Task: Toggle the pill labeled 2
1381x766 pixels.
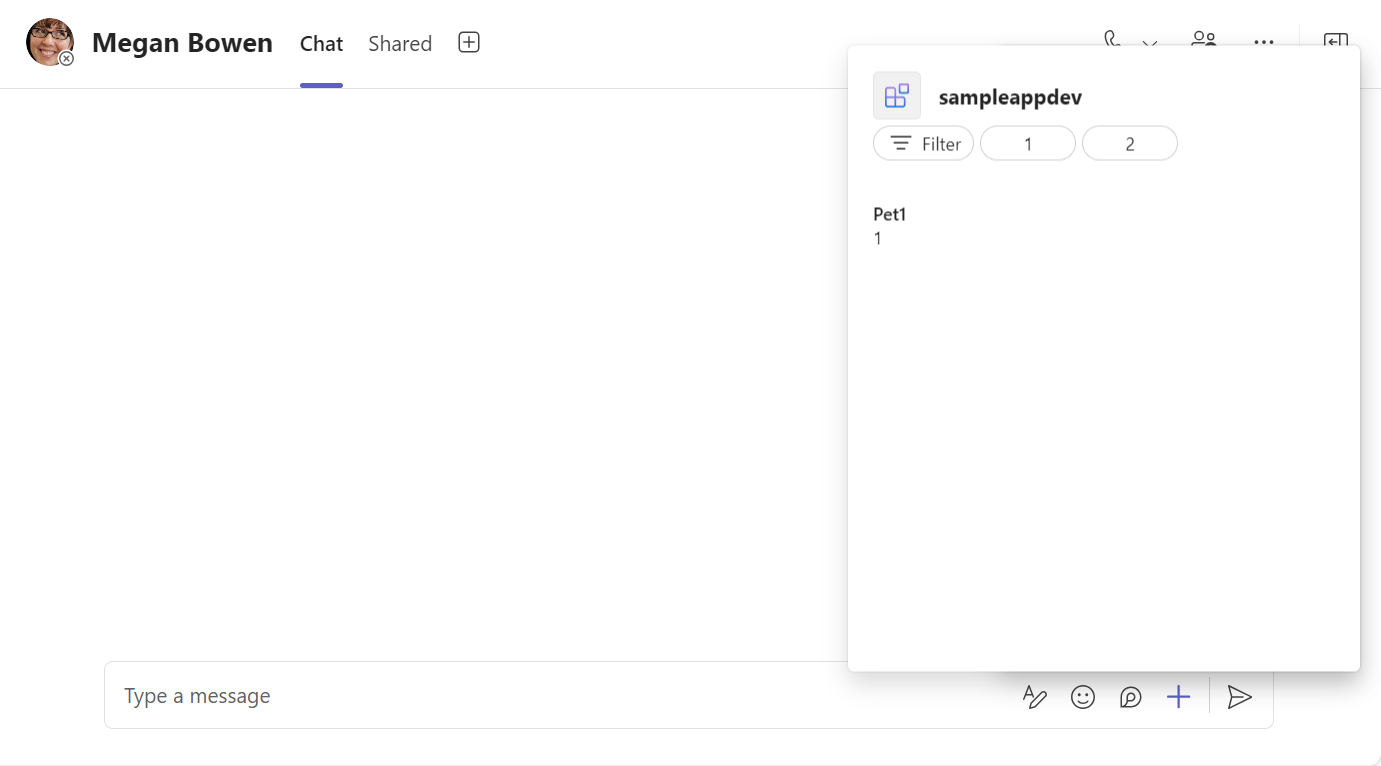Action: click(x=1130, y=143)
